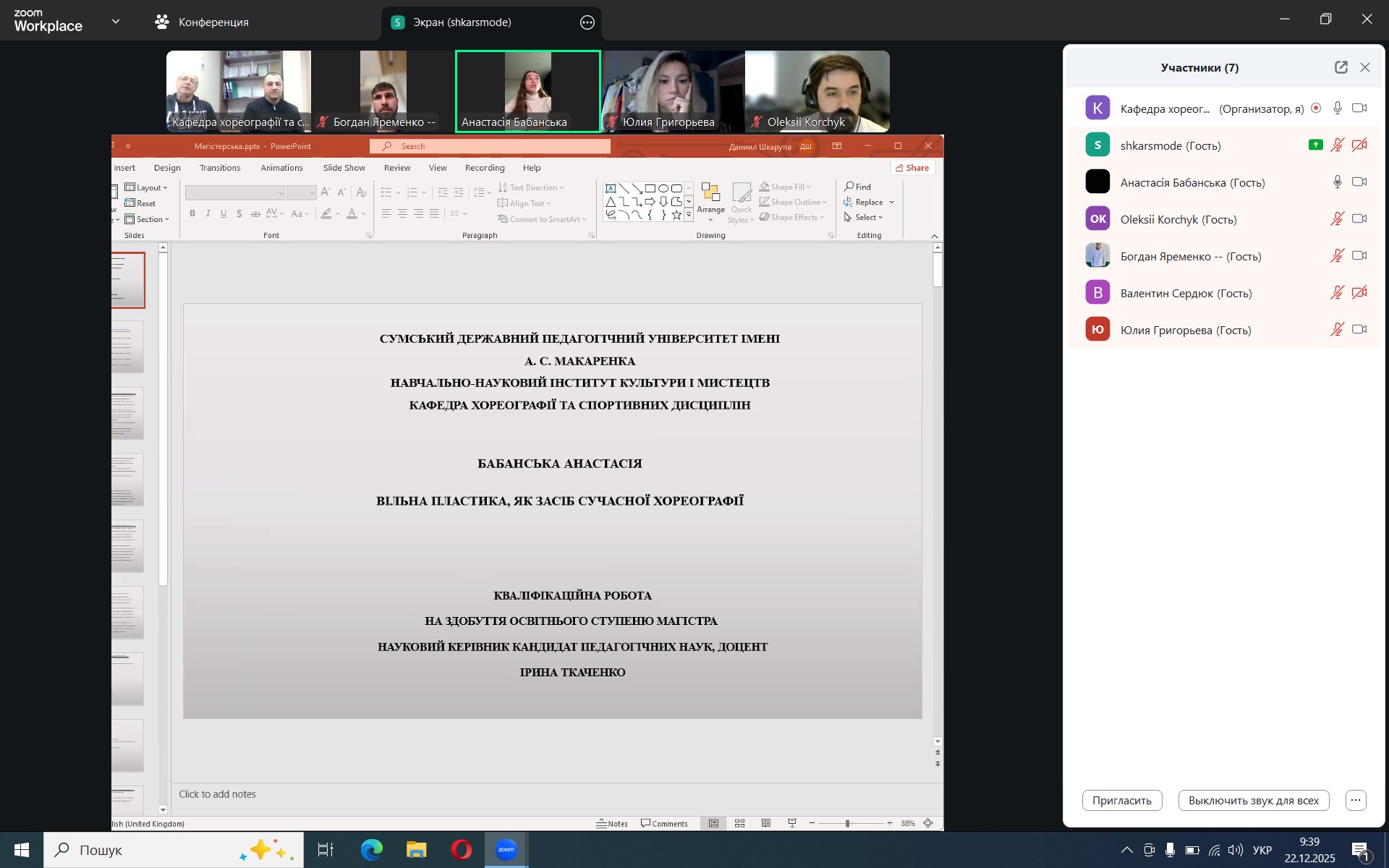Screen dimensions: 1389x868
Task: Collapse the PowerPoint ribbon
Action: coord(934,236)
